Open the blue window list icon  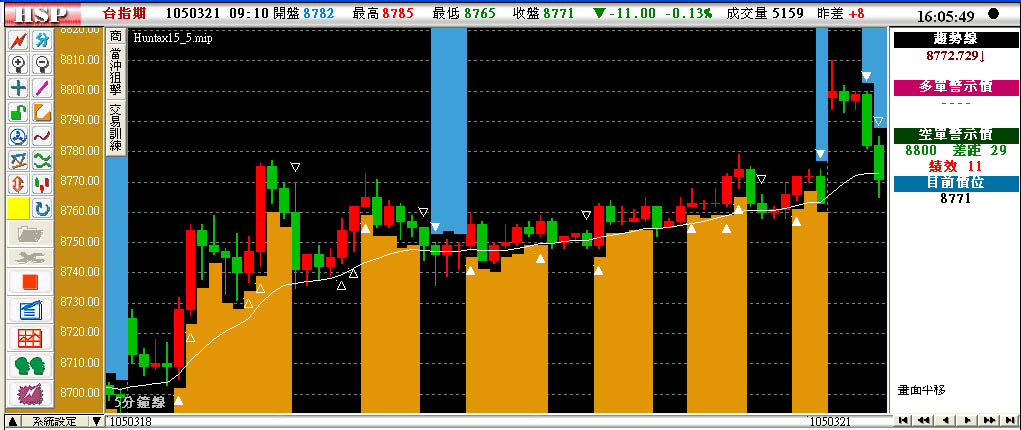(x=31, y=309)
